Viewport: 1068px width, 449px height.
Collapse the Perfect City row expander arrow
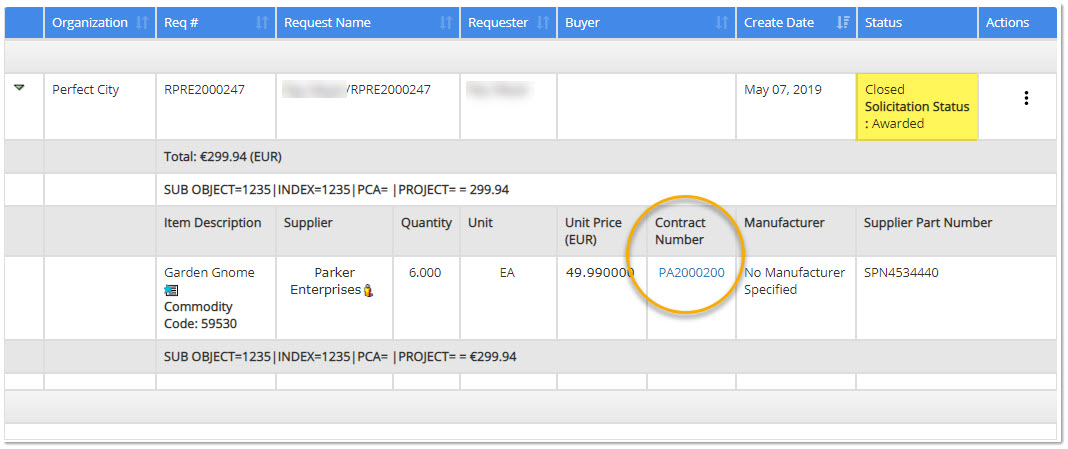point(19,87)
